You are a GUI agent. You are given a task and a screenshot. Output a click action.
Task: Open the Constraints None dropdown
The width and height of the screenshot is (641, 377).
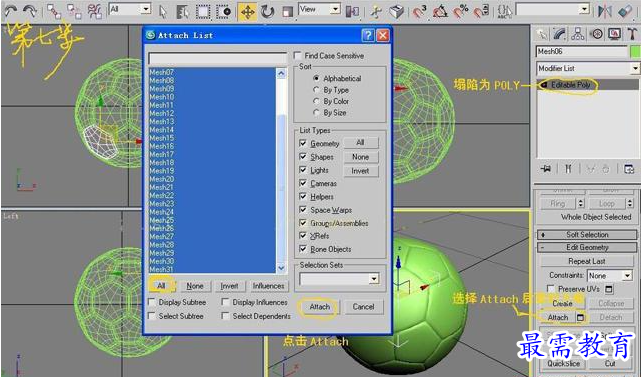point(628,276)
